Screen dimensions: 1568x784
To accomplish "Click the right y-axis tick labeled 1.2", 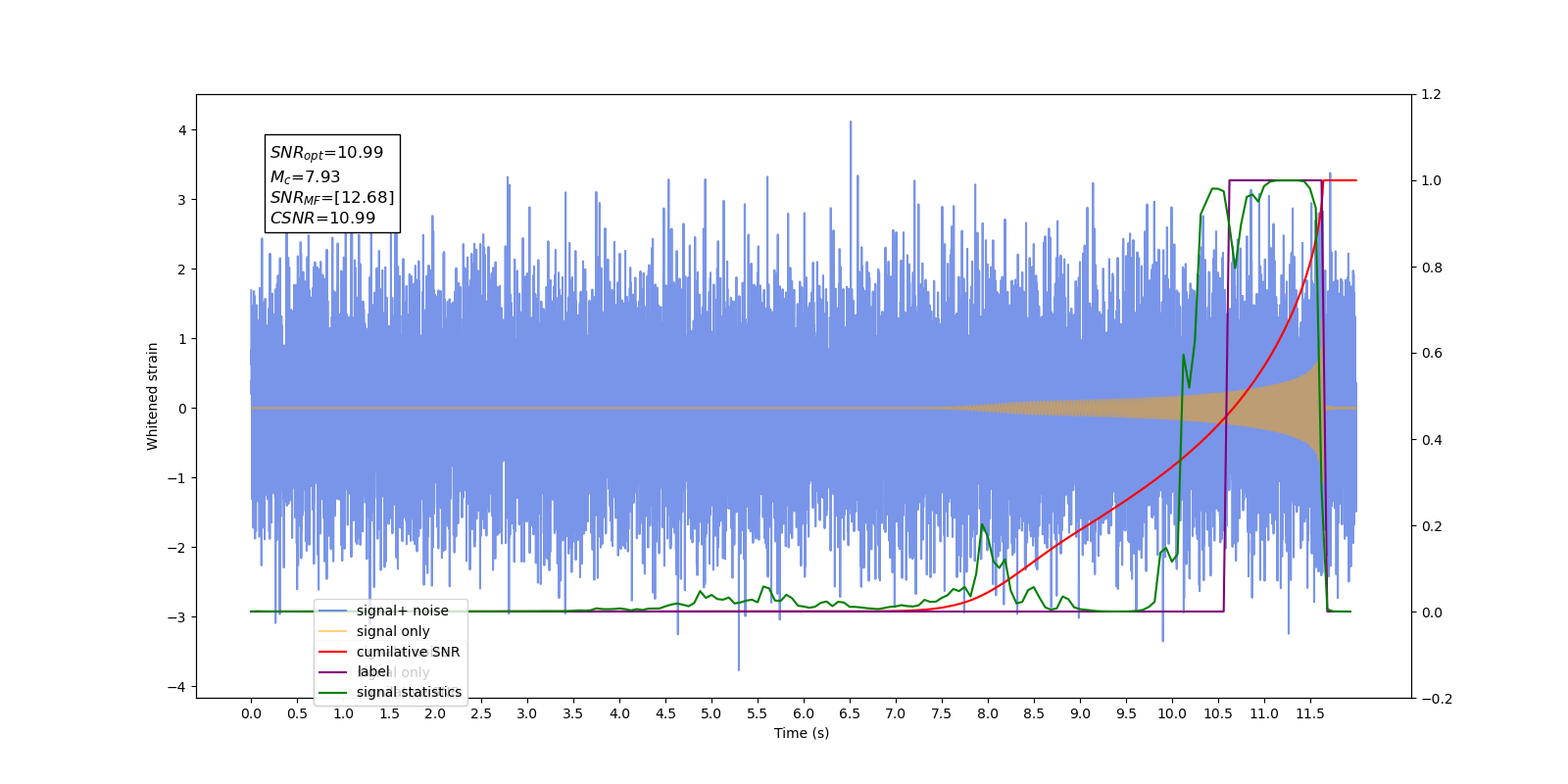I will coord(1431,95).
